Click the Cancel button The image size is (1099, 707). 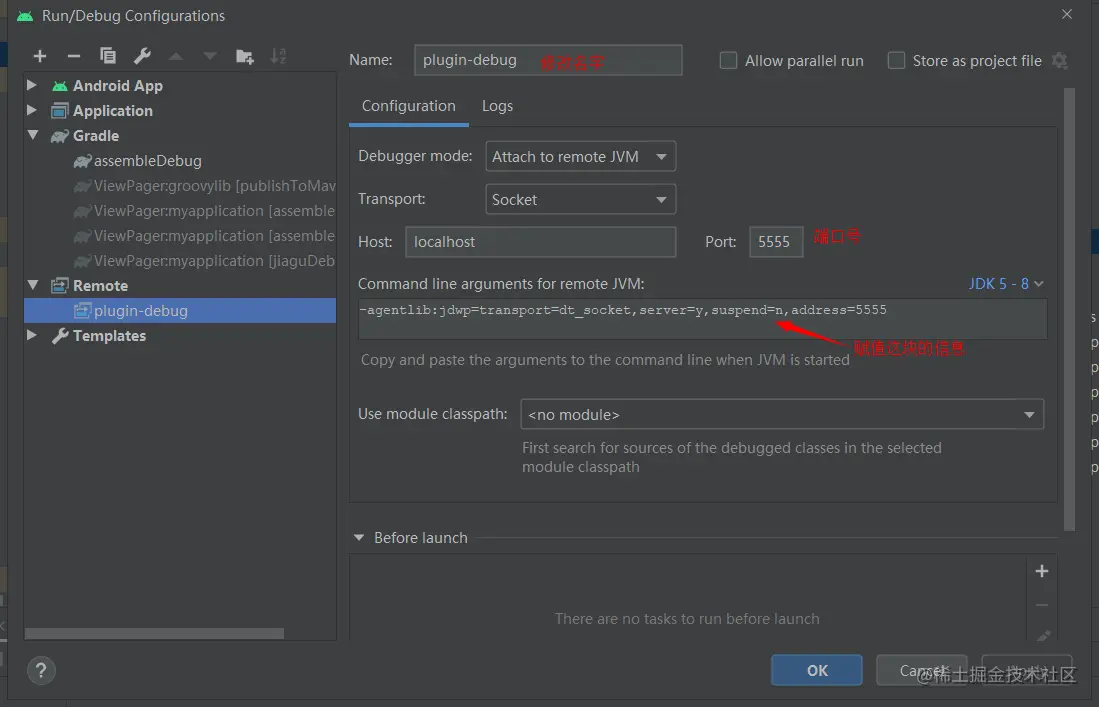(922, 671)
